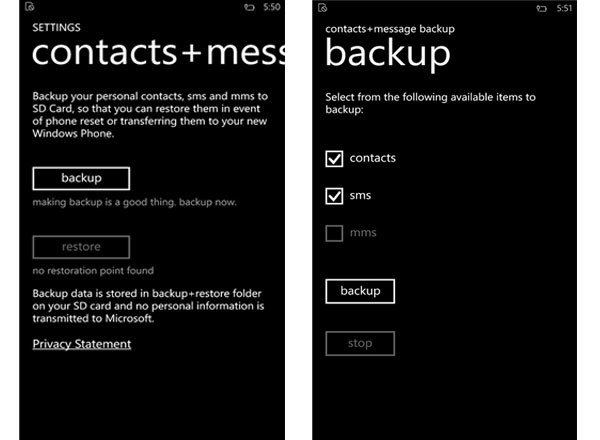Uncheck the sms checkbox
The height and width of the screenshot is (440, 600).
coord(334,196)
